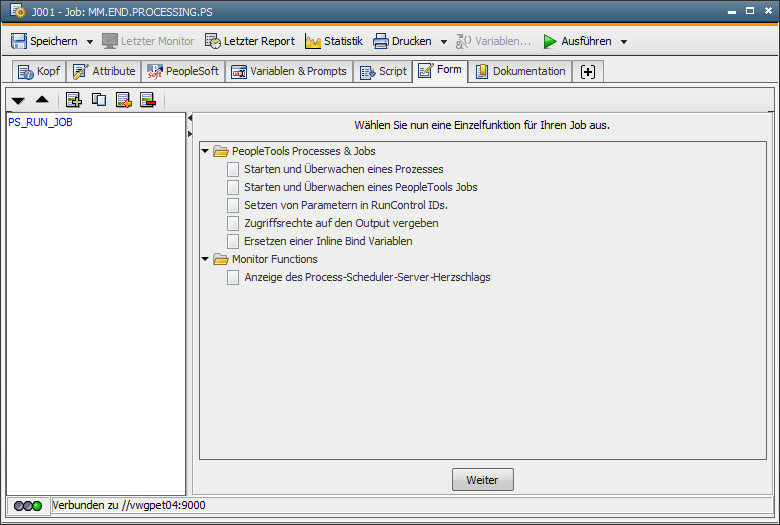Switch to the PeopleSoft tab

(183, 71)
